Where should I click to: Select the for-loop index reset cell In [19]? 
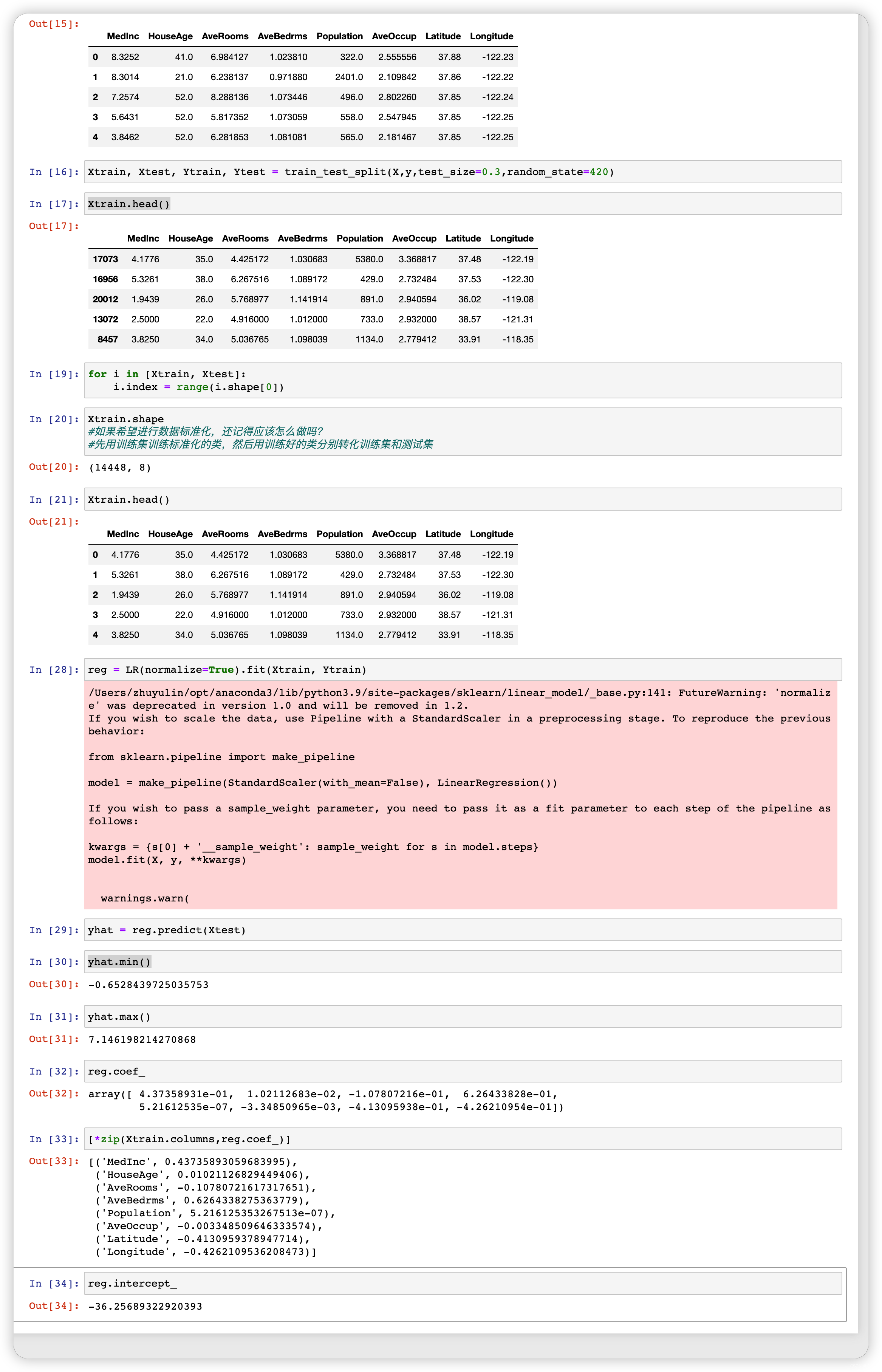coord(463,380)
